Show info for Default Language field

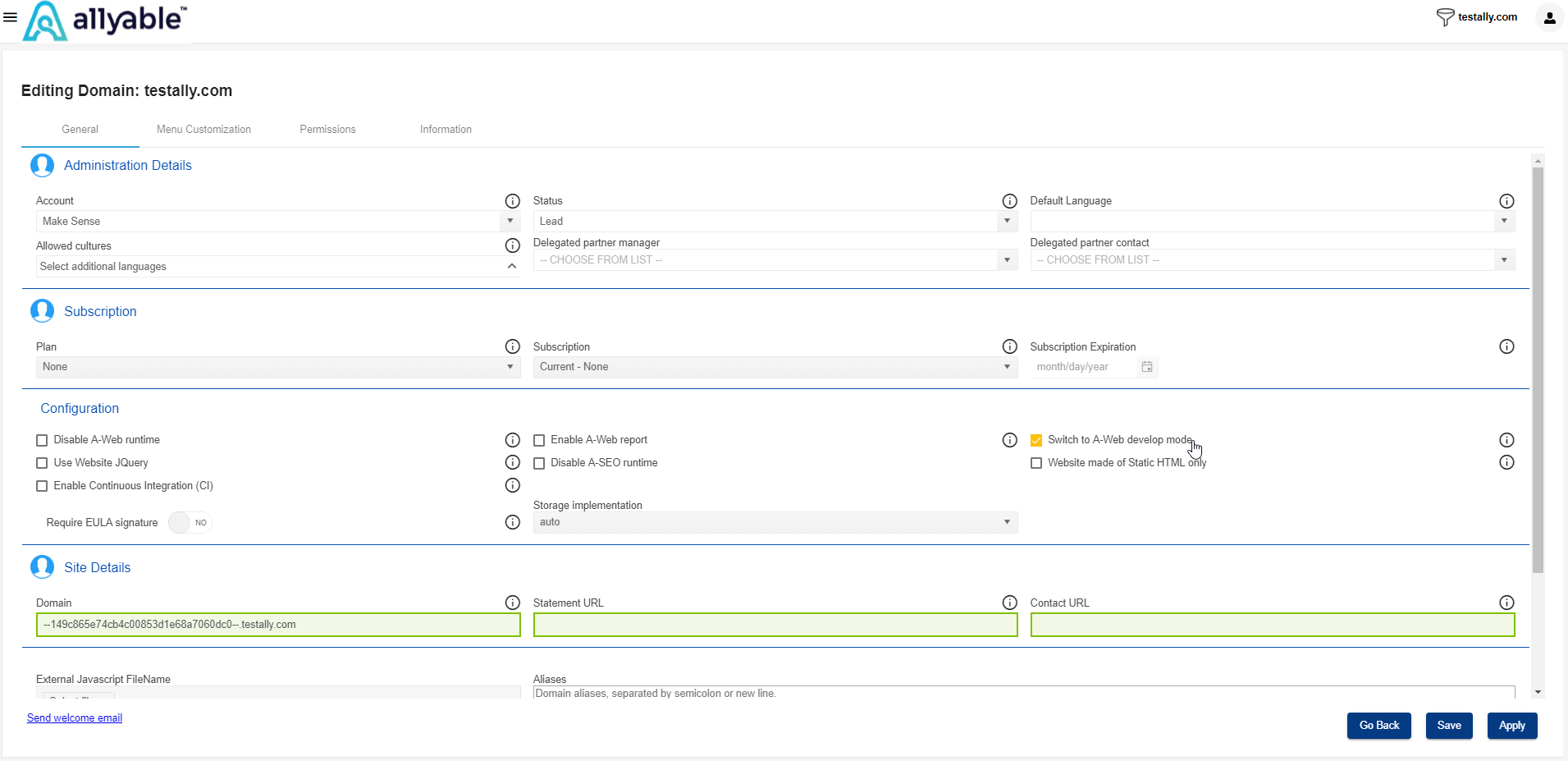tap(1506, 201)
